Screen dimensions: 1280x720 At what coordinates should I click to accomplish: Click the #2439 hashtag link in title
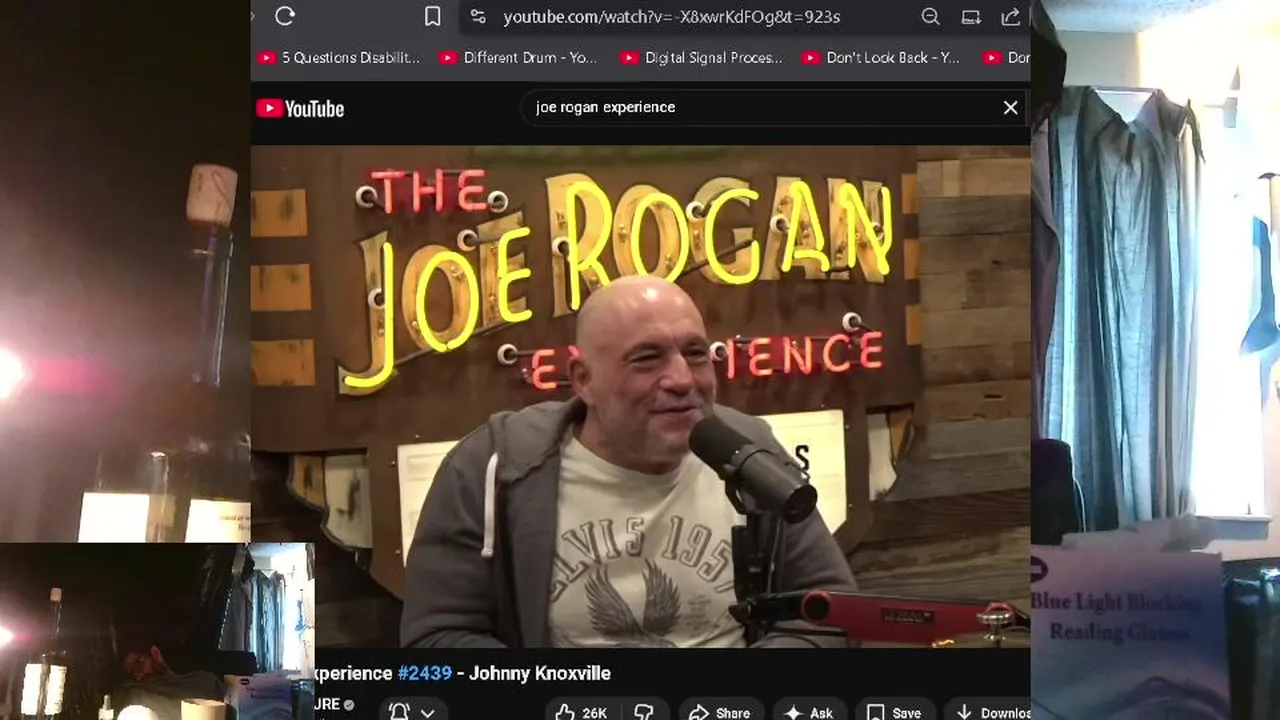click(425, 673)
